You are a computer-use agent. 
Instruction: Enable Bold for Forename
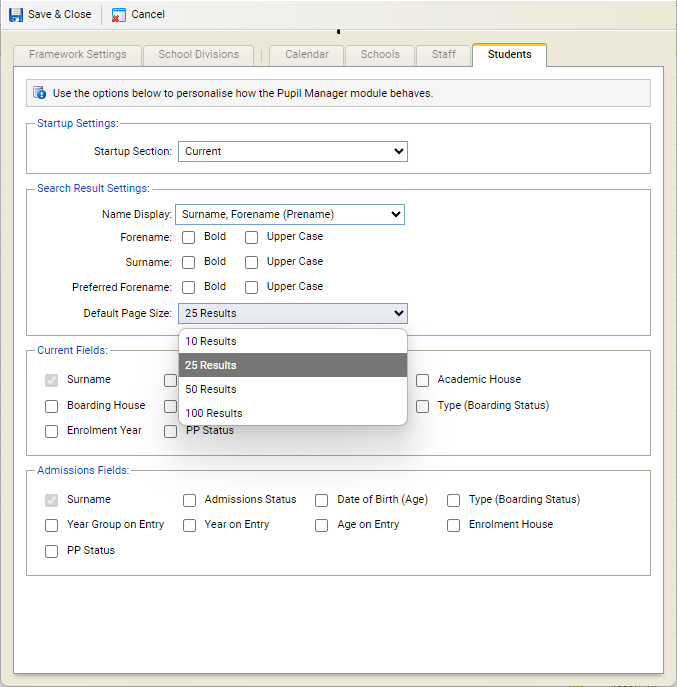point(189,238)
